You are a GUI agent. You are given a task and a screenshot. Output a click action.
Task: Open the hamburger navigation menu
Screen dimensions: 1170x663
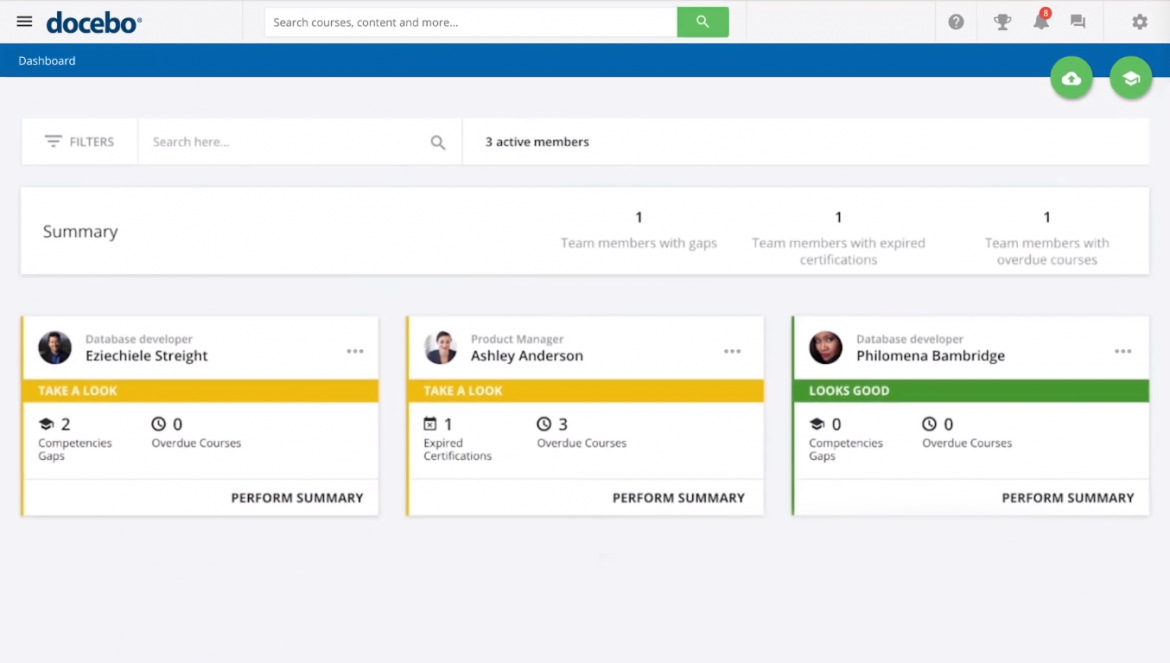pos(24,21)
